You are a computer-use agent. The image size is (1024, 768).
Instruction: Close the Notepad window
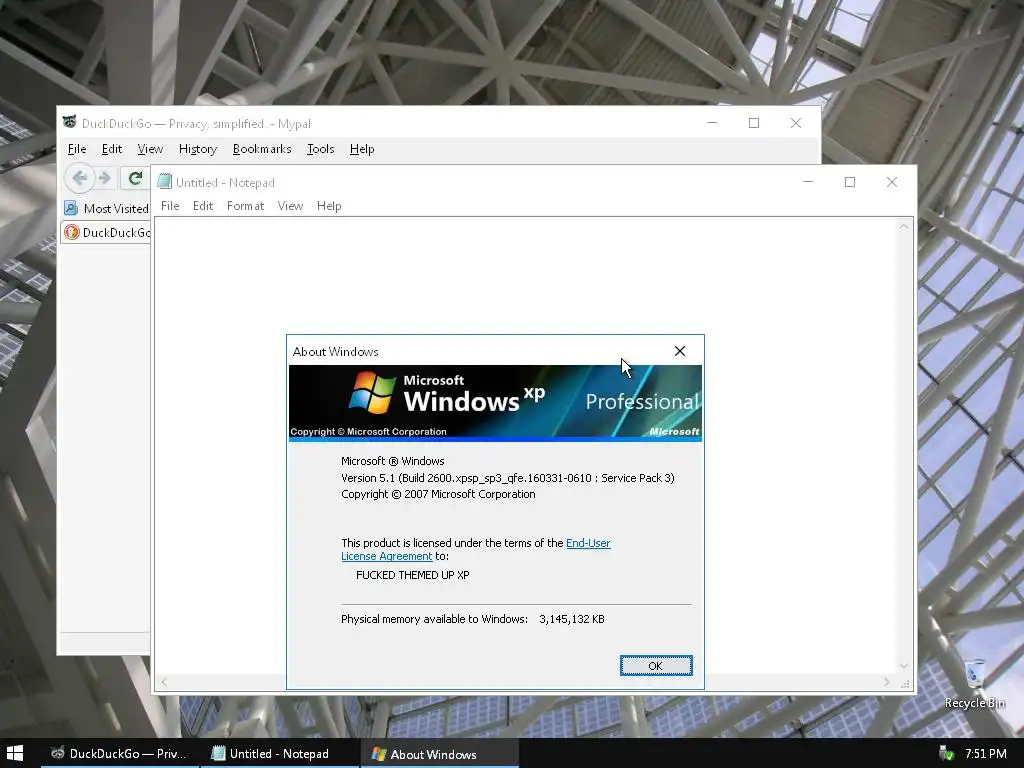pos(892,182)
